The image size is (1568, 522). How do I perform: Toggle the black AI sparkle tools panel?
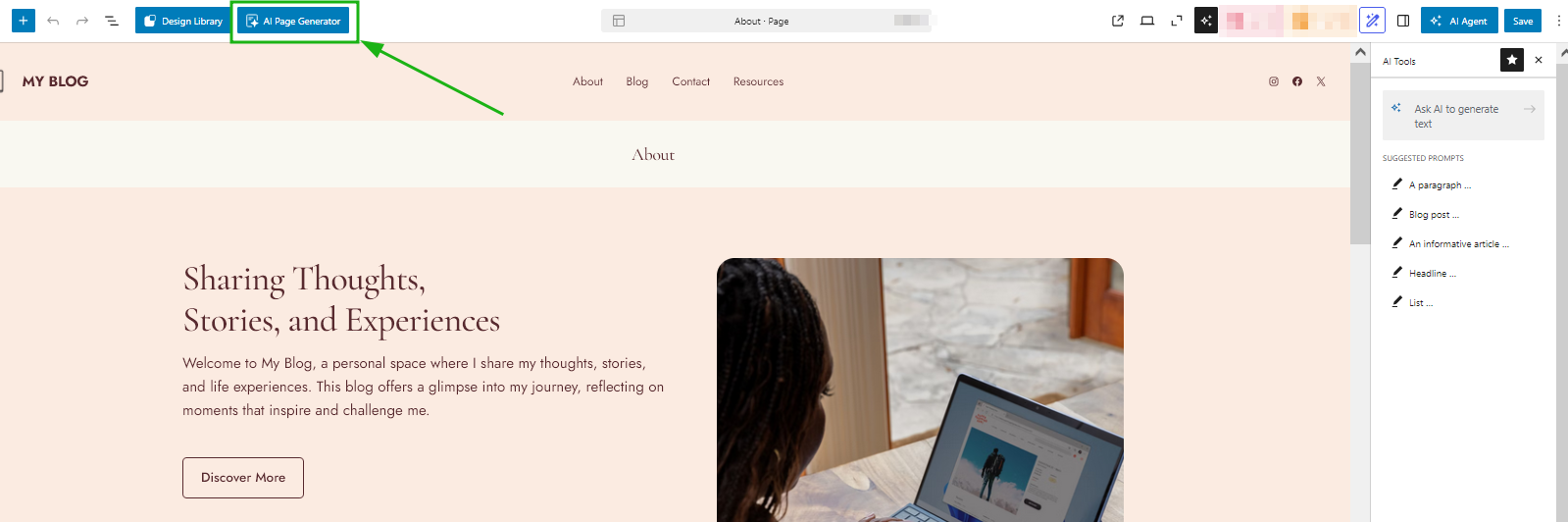(1206, 21)
